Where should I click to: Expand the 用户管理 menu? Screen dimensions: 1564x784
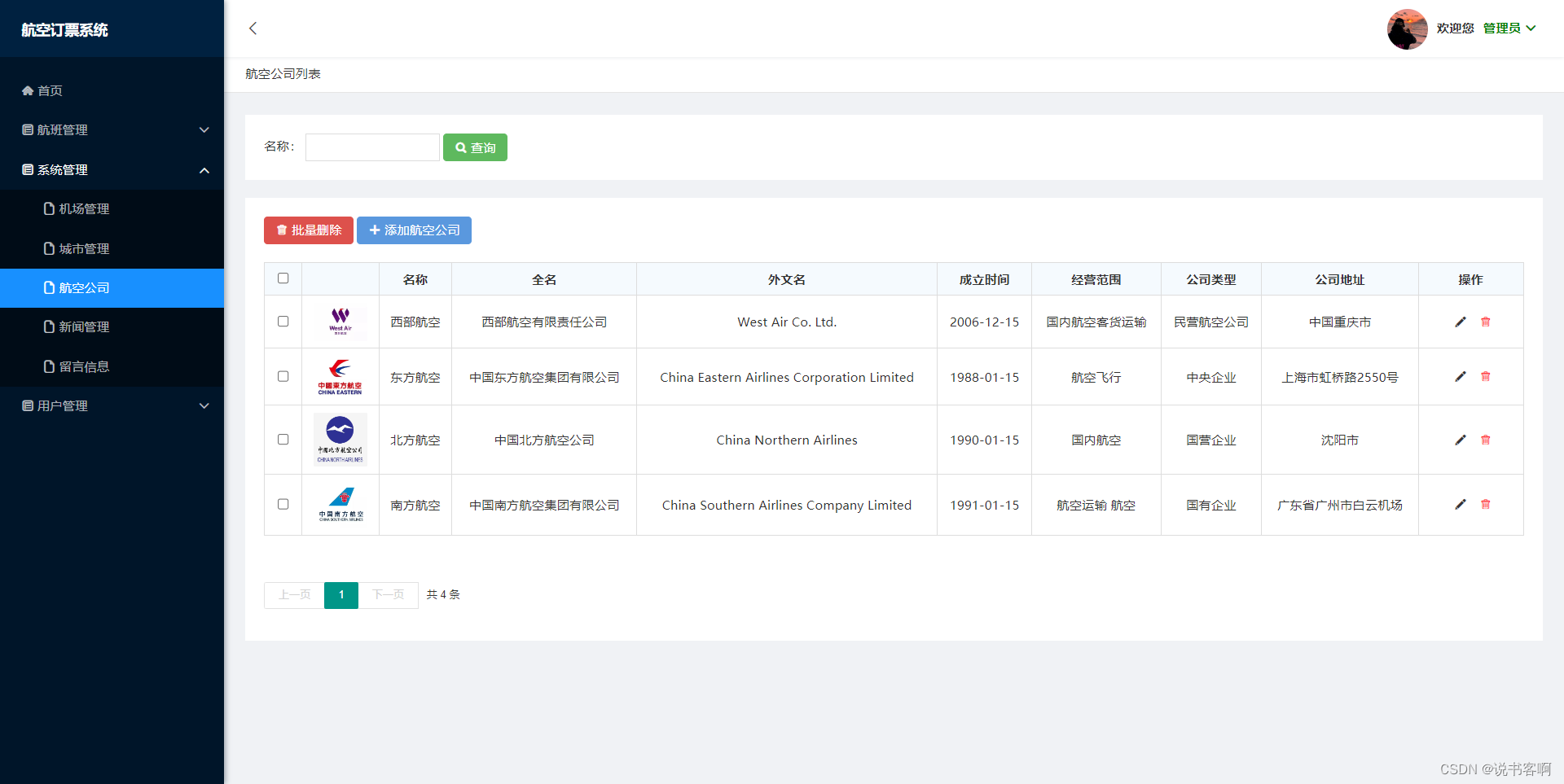tap(112, 405)
